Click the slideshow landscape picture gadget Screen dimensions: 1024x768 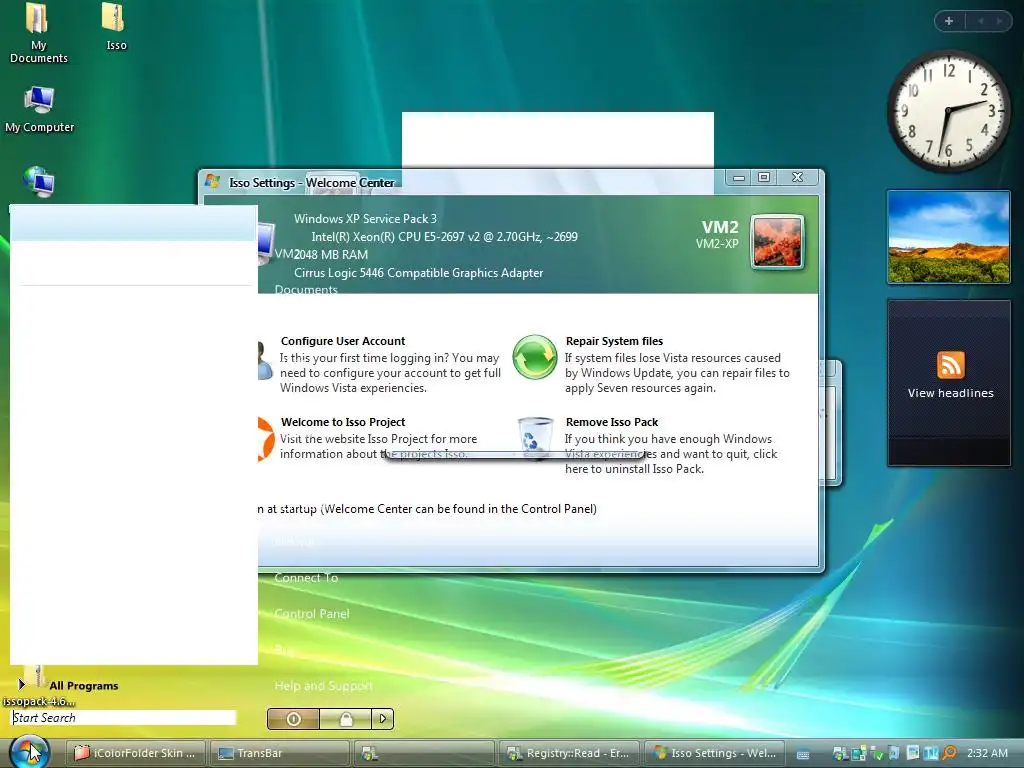pyautogui.click(x=948, y=237)
